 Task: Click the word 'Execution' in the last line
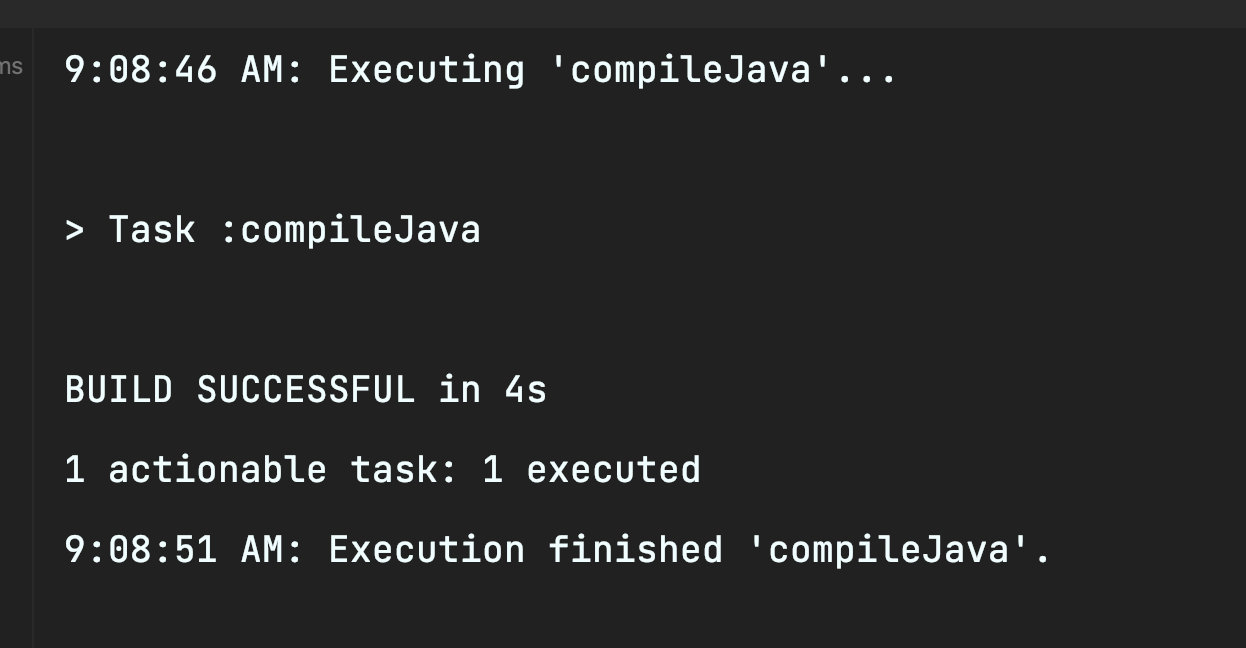(x=426, y=550)
